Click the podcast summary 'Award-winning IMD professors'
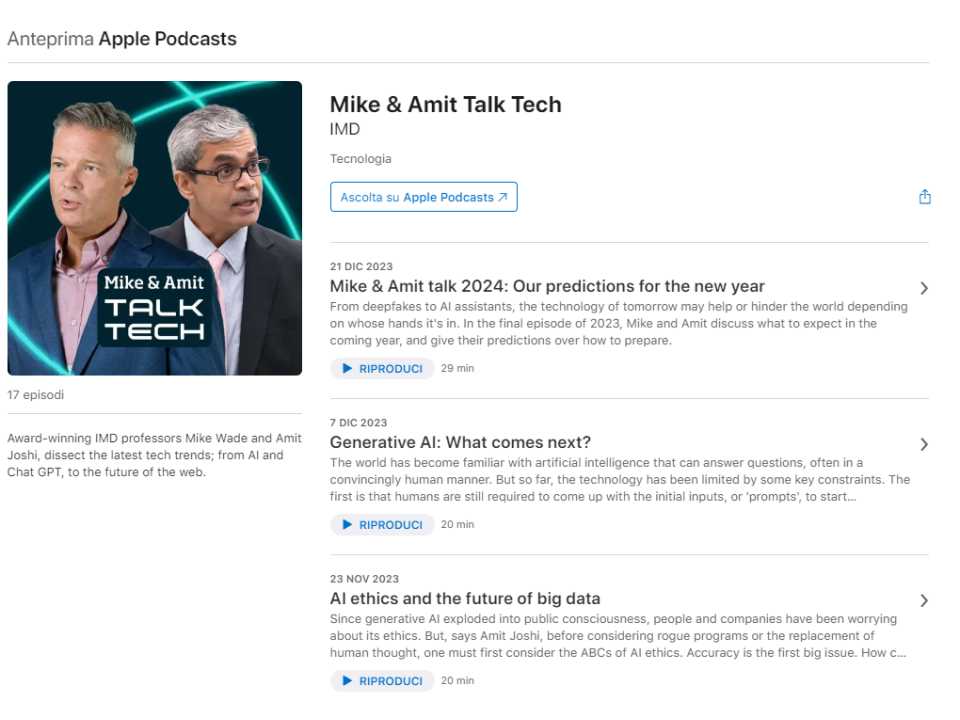The height and width of the screenshot is (720, 960). tap(154, 455)
